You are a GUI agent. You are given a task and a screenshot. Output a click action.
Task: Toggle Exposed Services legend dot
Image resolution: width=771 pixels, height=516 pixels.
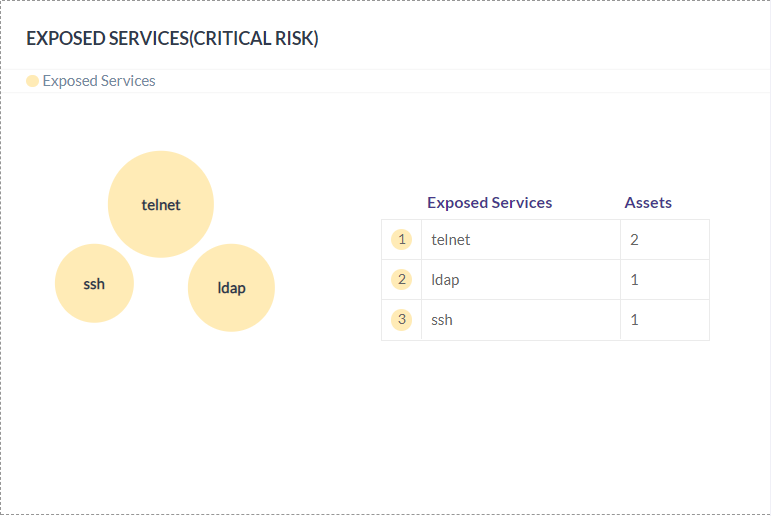coord(32,81)
